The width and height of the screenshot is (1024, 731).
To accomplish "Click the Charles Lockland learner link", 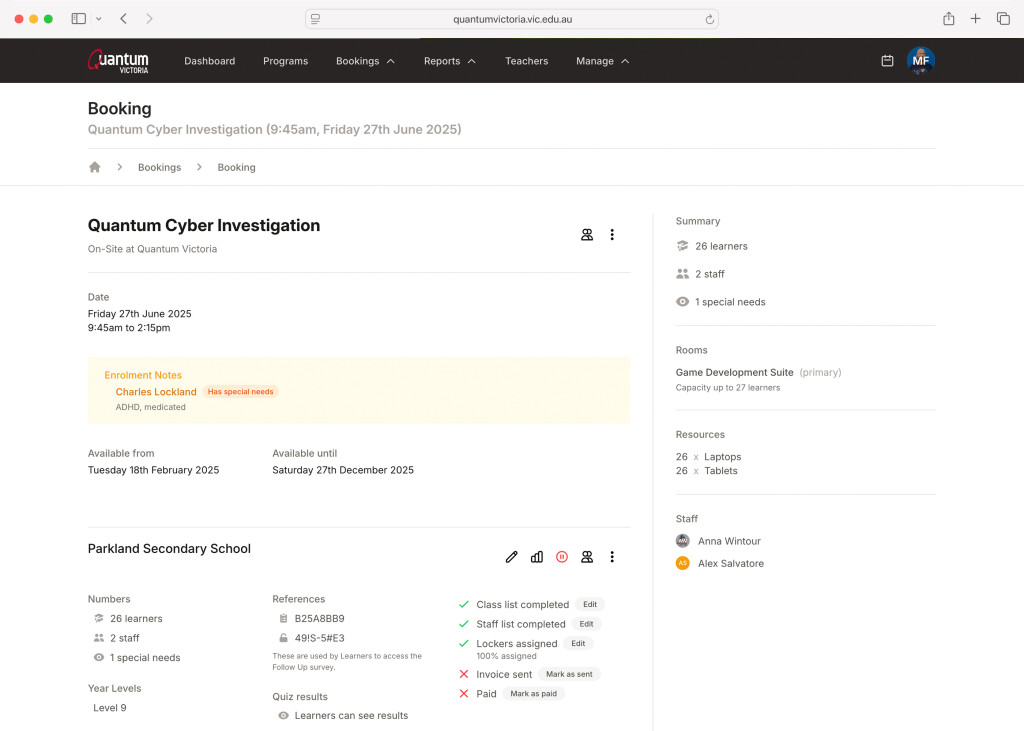I will pyautogui.click(x=156, y=392).
